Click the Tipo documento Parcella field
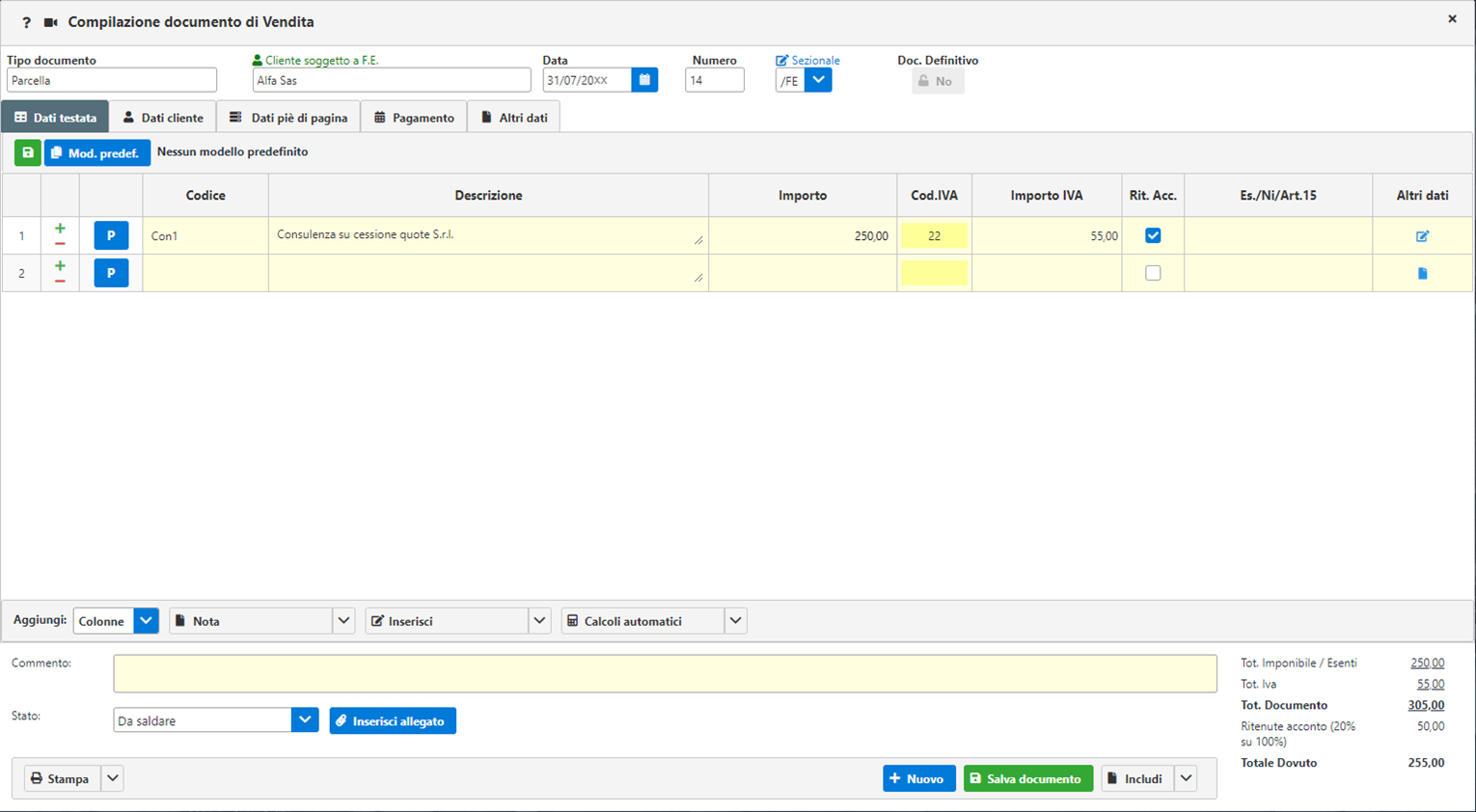Viewport: 1476px width, 812px height. pos(112,80)
